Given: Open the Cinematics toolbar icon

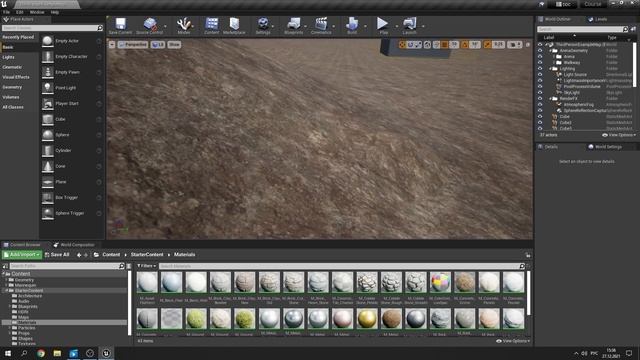Looking at the screenshot, I should tap(321, 26).
